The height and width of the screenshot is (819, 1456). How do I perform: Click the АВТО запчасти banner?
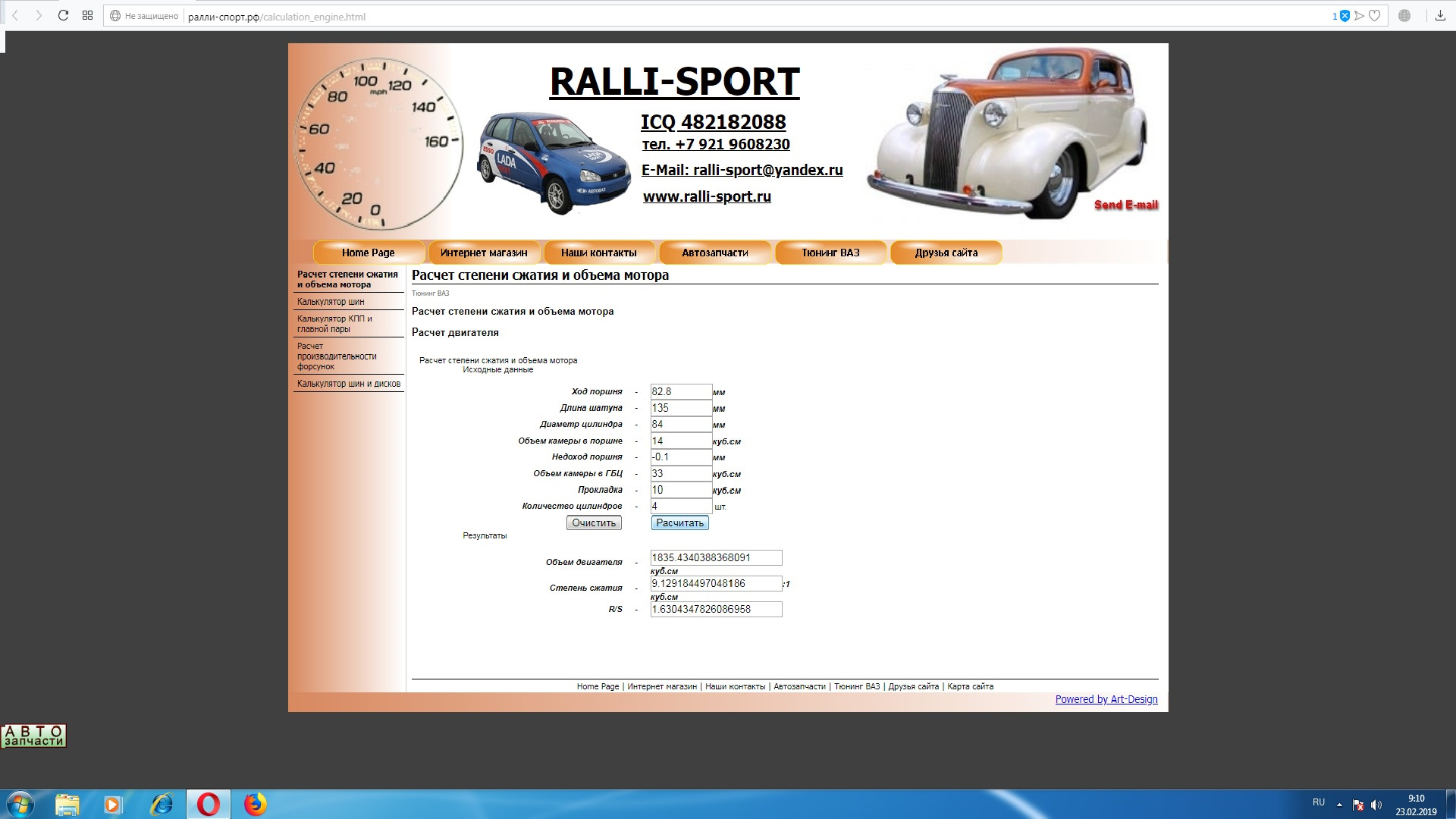33,736
